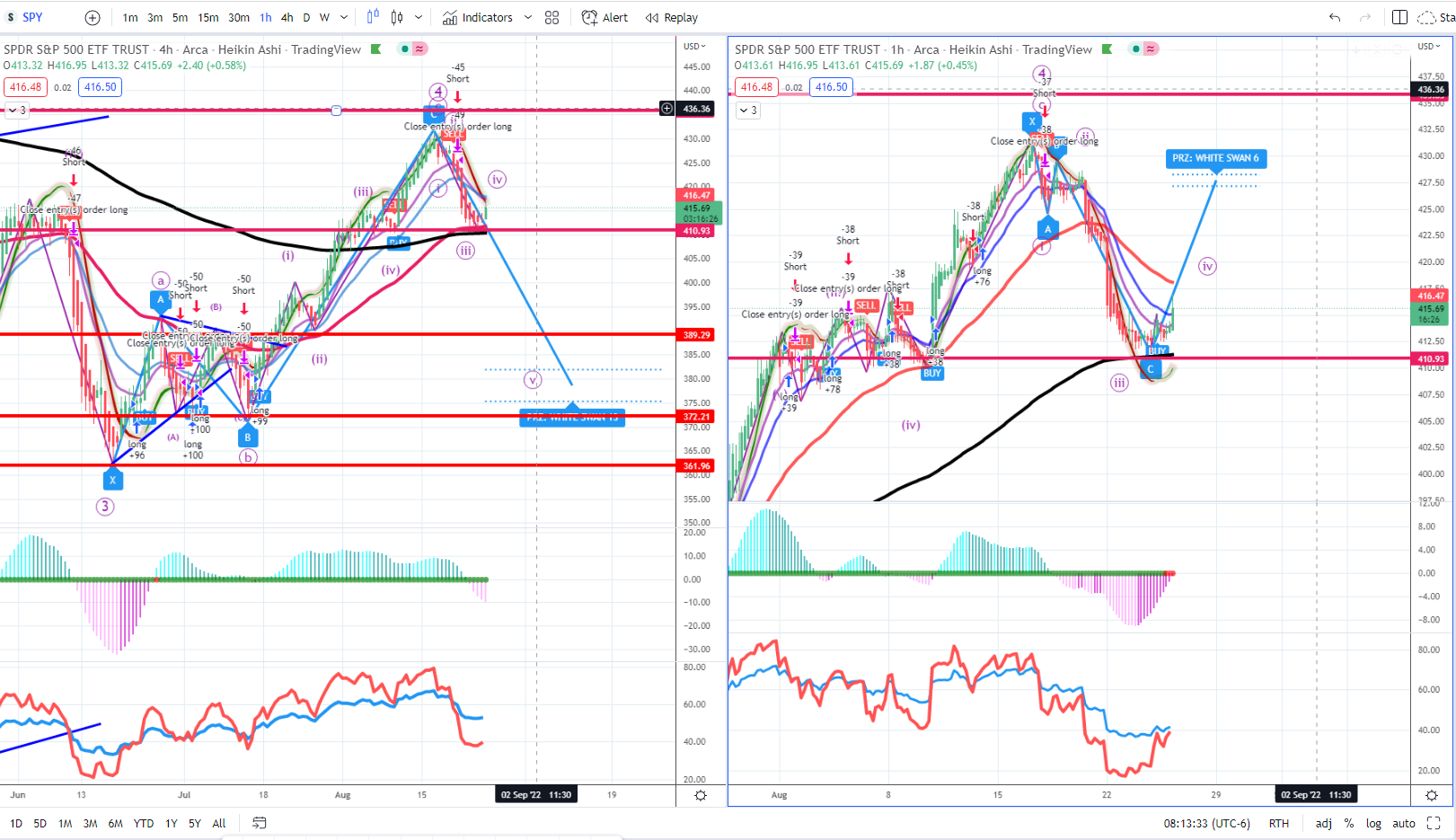Open 1h chart time axis settings gear
Image resolution: width=1456 pixels, height=840 pixels.
click(1432, 795)
